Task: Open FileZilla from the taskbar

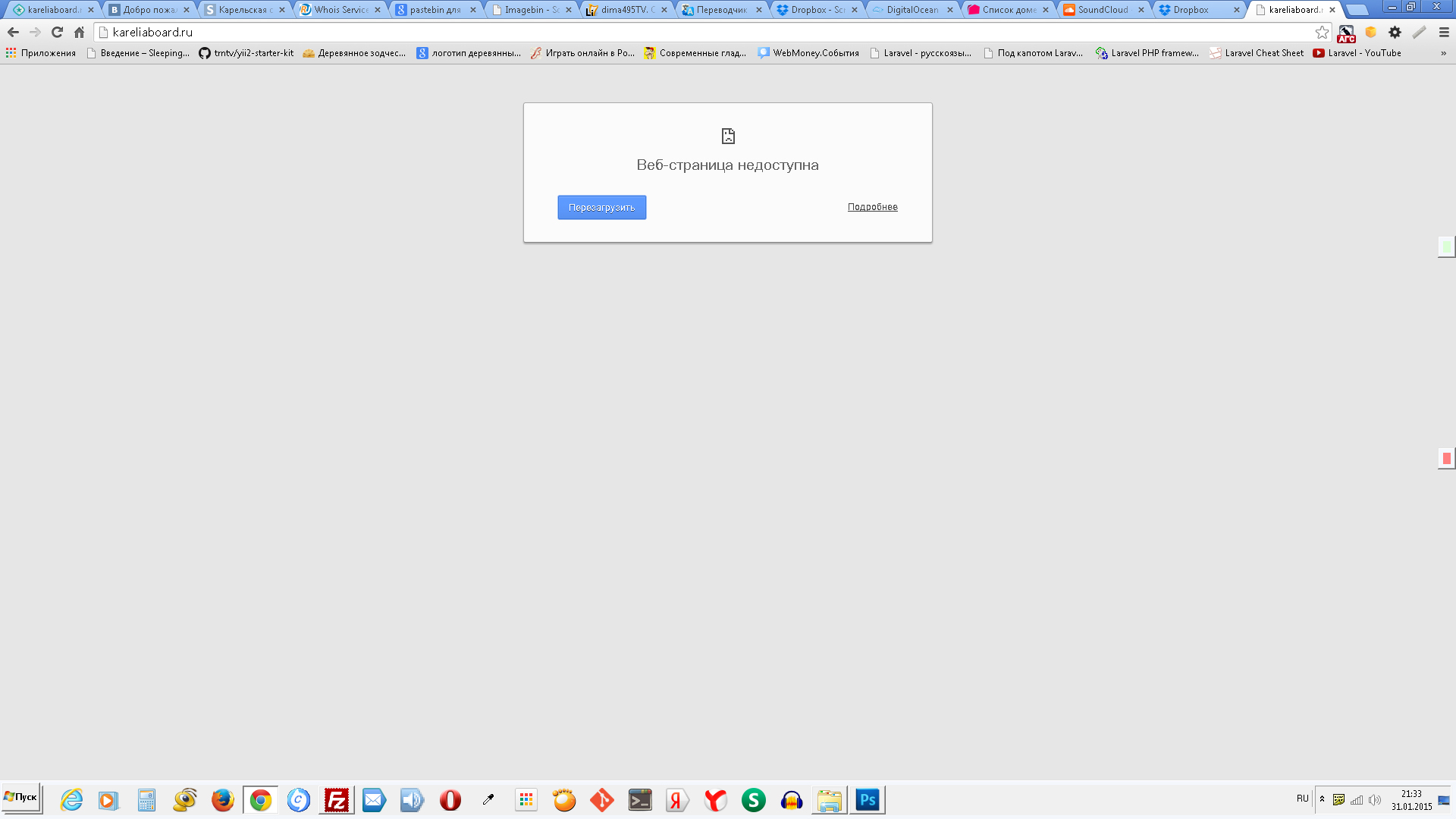Action: point(336,800)
